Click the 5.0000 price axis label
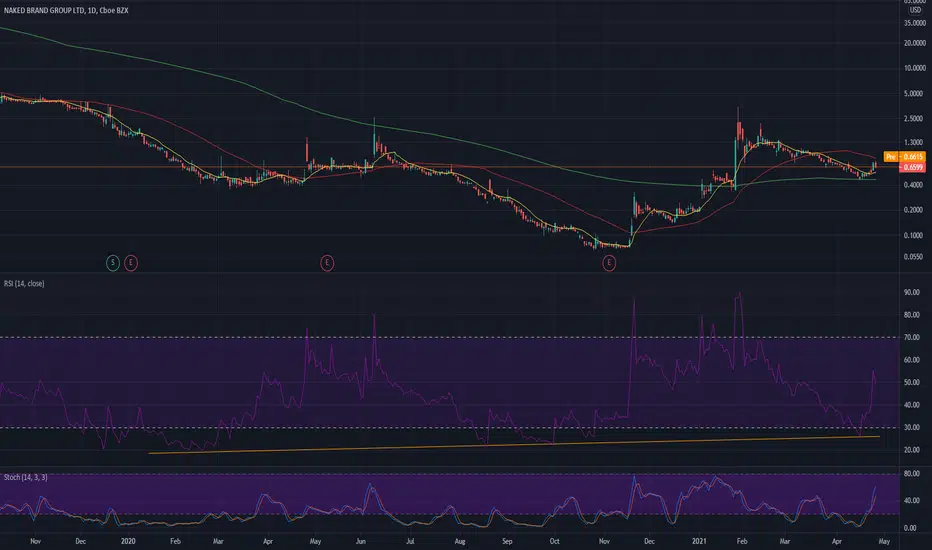The height and width of the screenshot is (550, 932). point(914,93)
